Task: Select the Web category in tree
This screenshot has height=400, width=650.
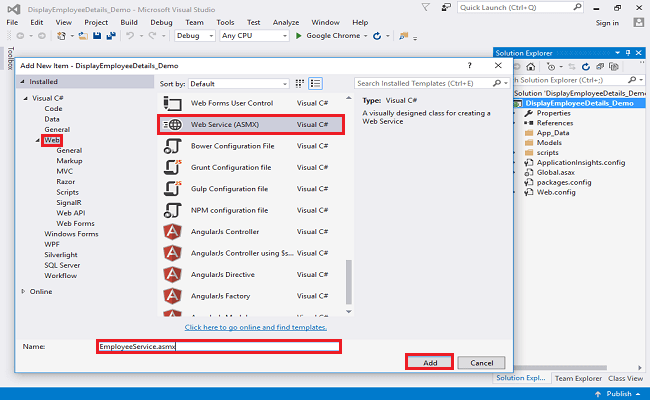Action: coord(52,140)
